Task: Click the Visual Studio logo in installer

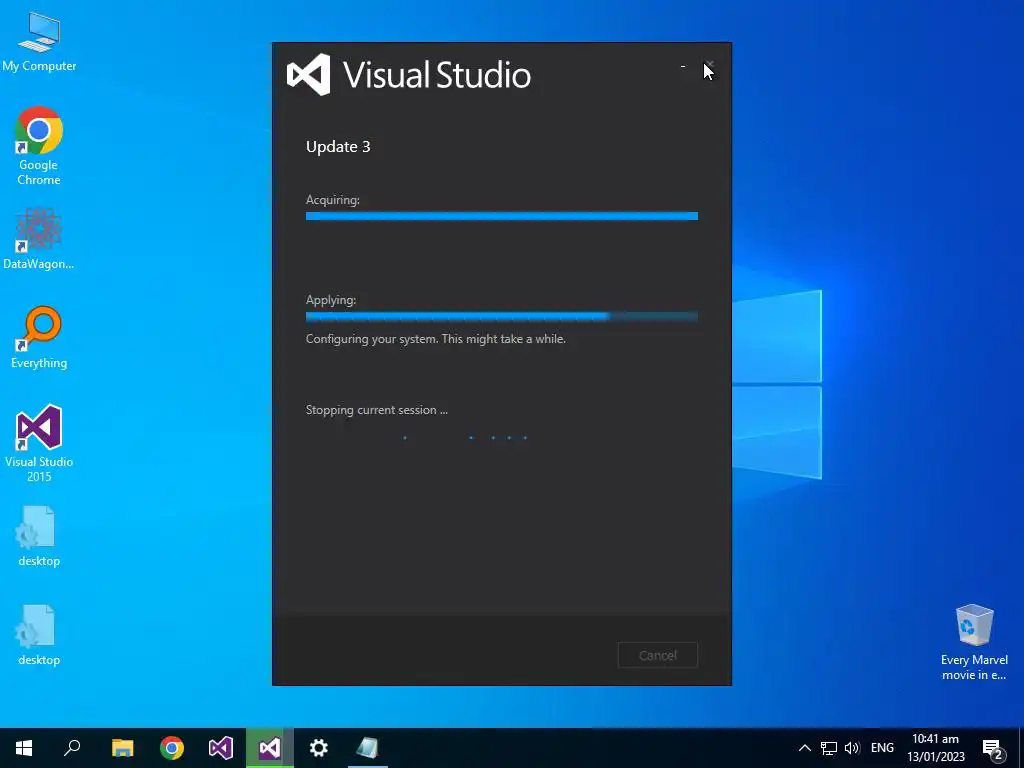Action: 308,74
